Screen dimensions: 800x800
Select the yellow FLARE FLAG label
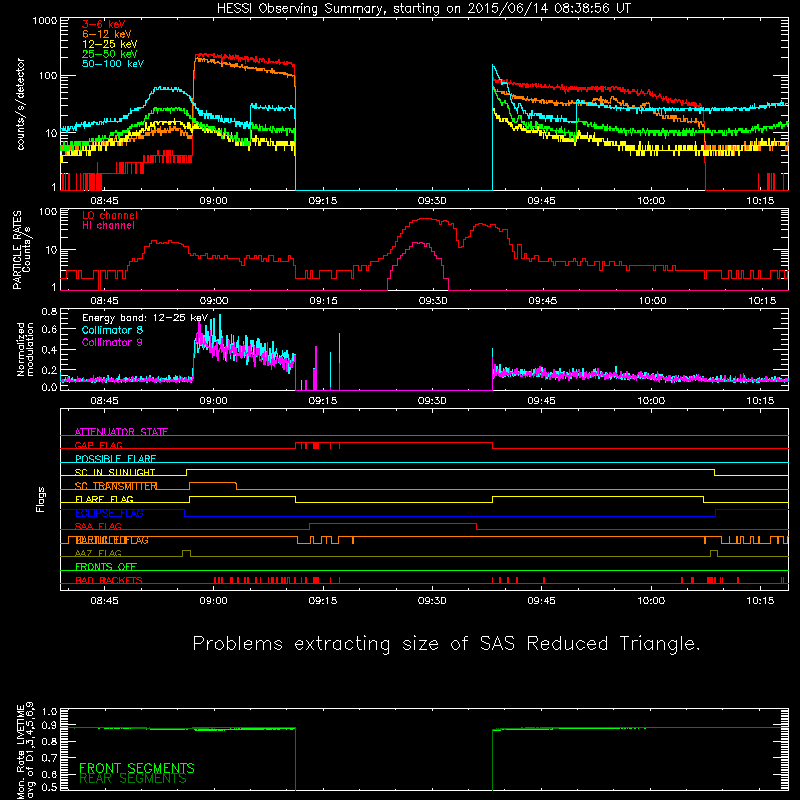coord(104,499)
